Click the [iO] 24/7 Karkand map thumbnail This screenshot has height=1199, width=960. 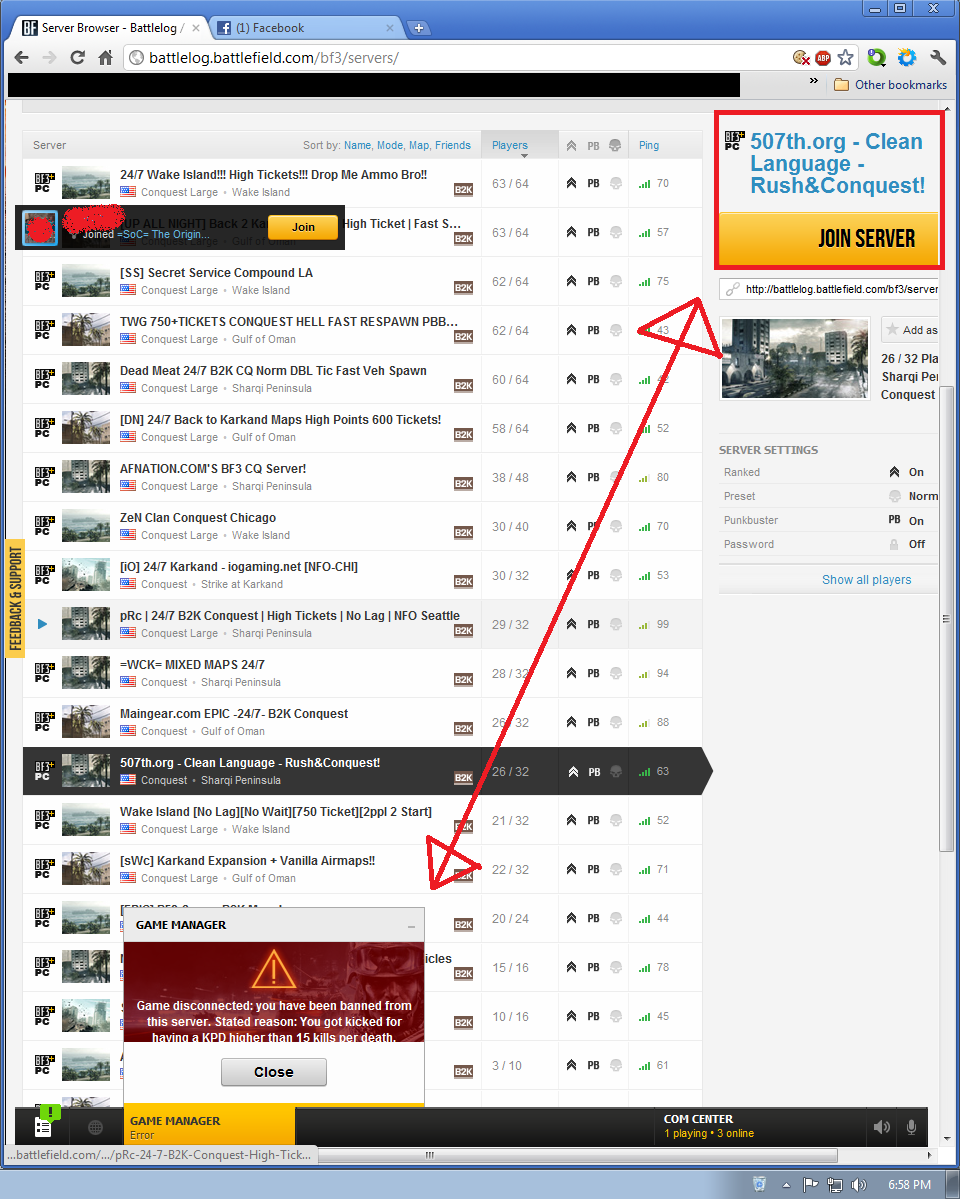pyautogui.click(x=86, y=575)
